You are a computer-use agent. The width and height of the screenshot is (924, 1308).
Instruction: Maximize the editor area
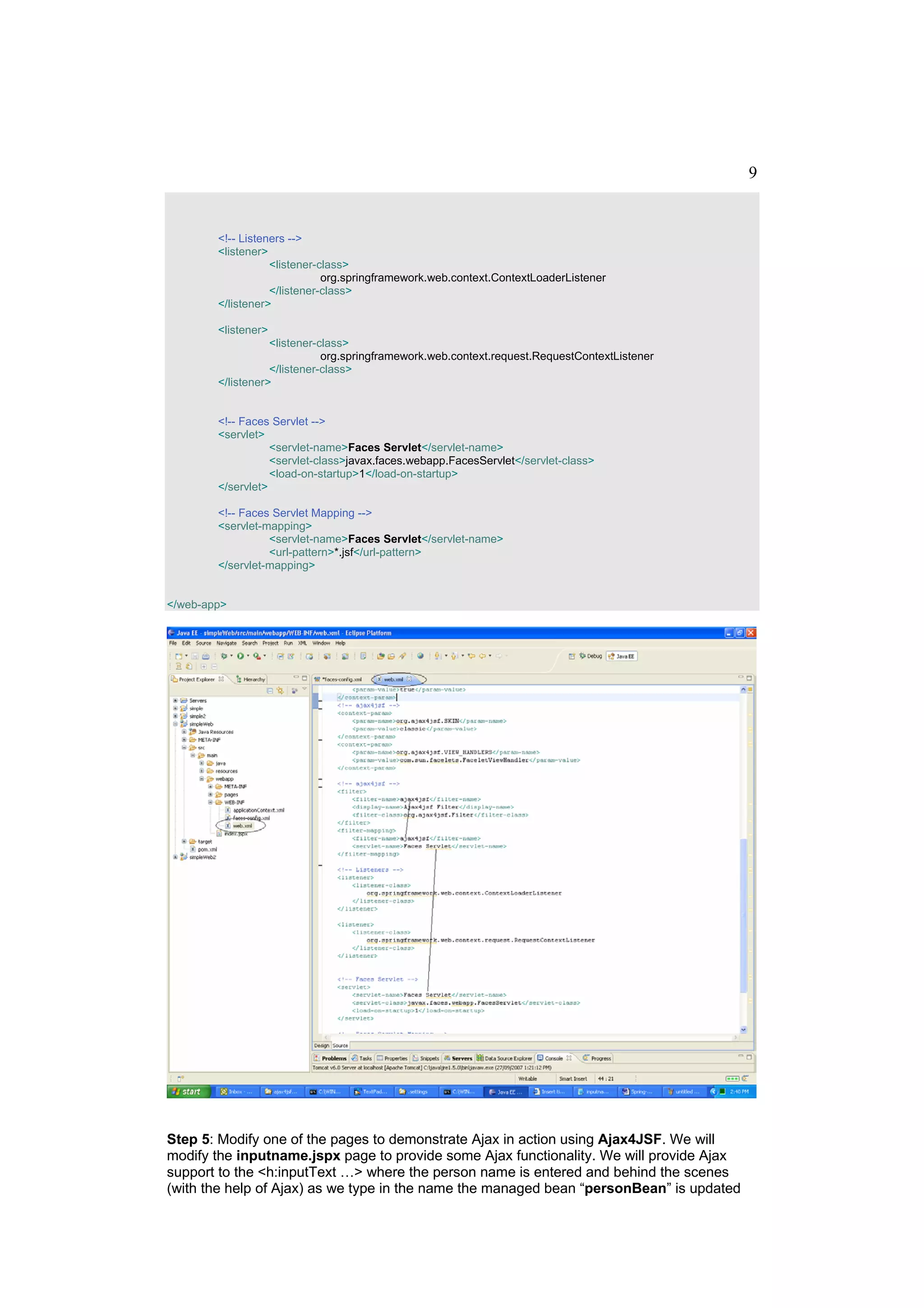[749, 678]
